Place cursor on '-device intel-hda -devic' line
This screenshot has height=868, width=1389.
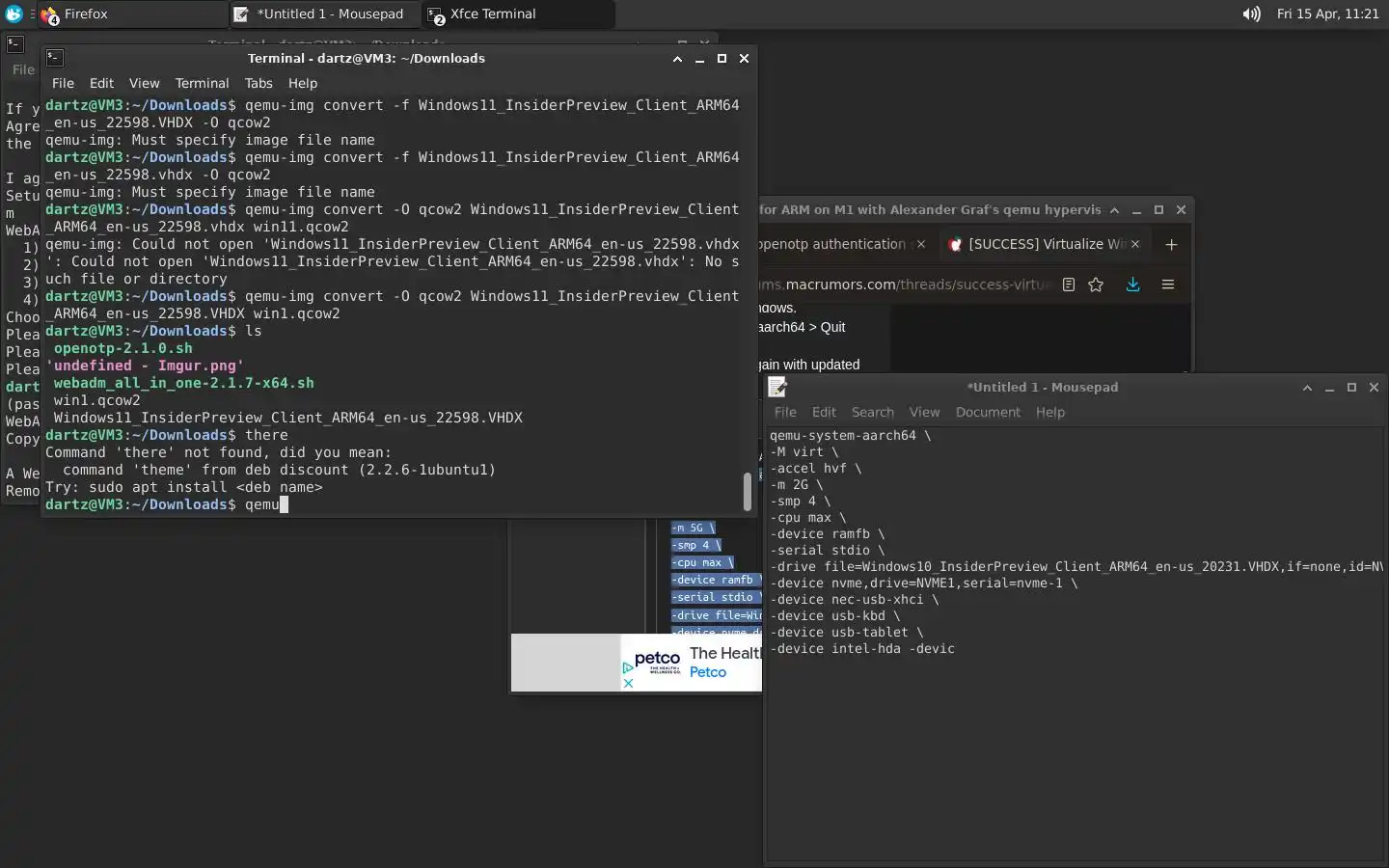click(x=862, y=648)
